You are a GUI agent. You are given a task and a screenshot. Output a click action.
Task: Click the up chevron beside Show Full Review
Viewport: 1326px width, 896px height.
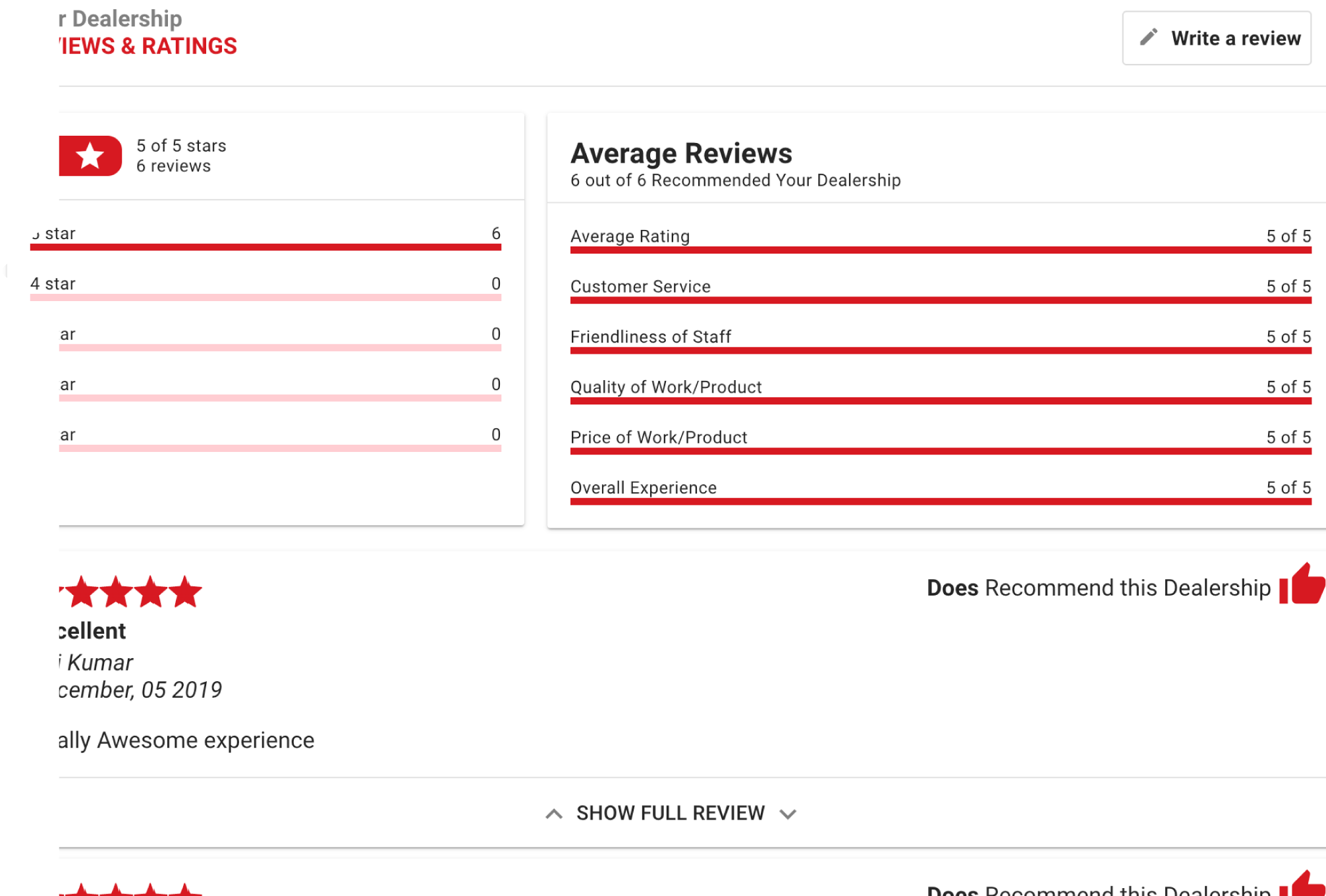tap(554, 814)
